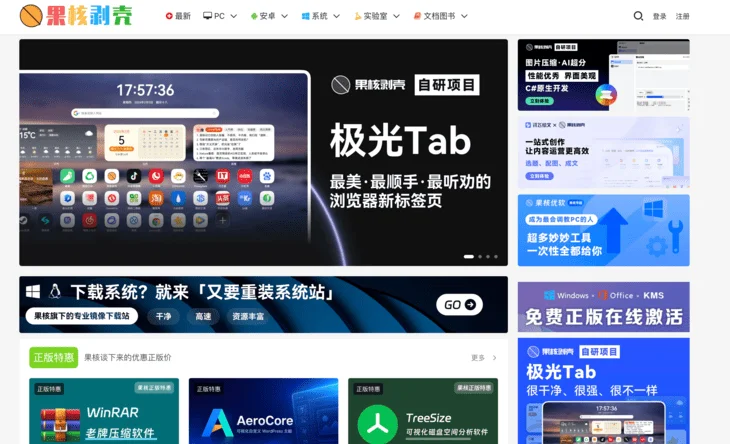This screenshot has width=730, height=444.
Task: Click the red 最新 icon
Action: coord(169,16)
